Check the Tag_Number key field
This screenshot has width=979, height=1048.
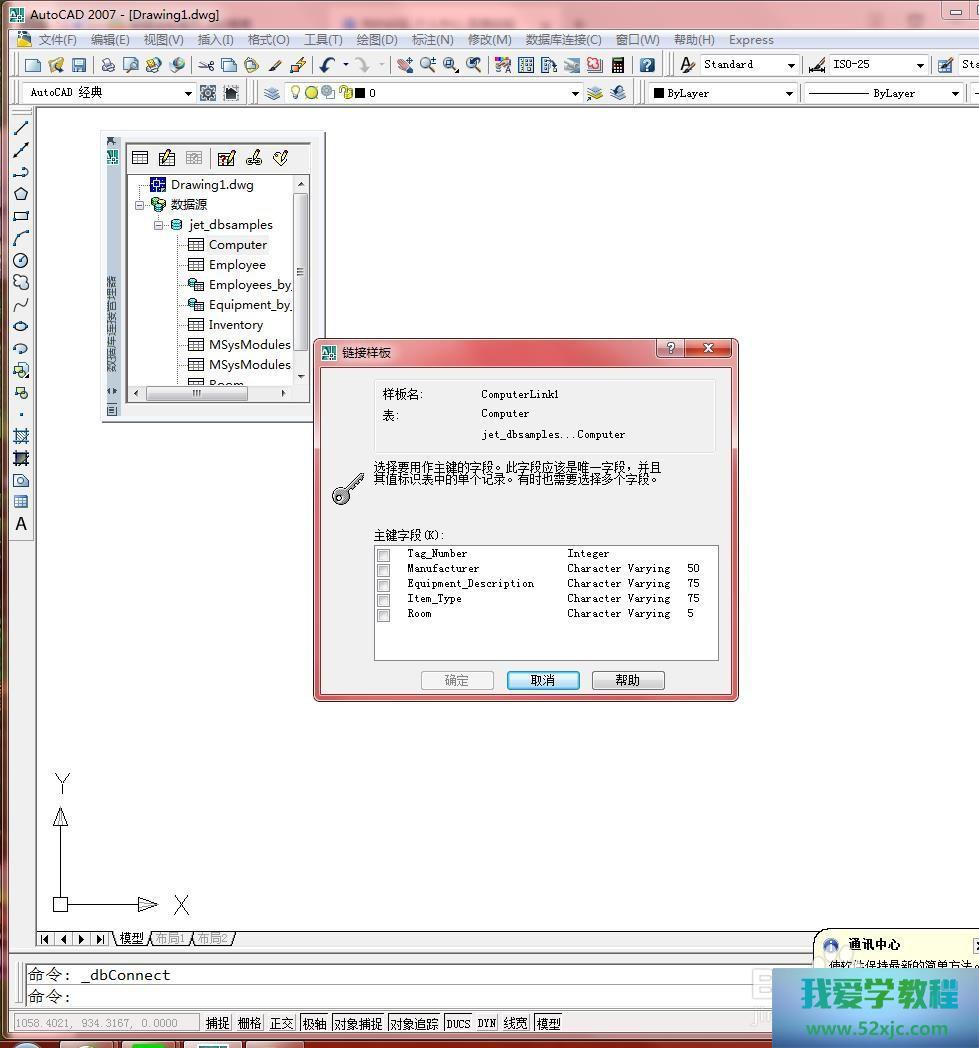click(383, 555)
